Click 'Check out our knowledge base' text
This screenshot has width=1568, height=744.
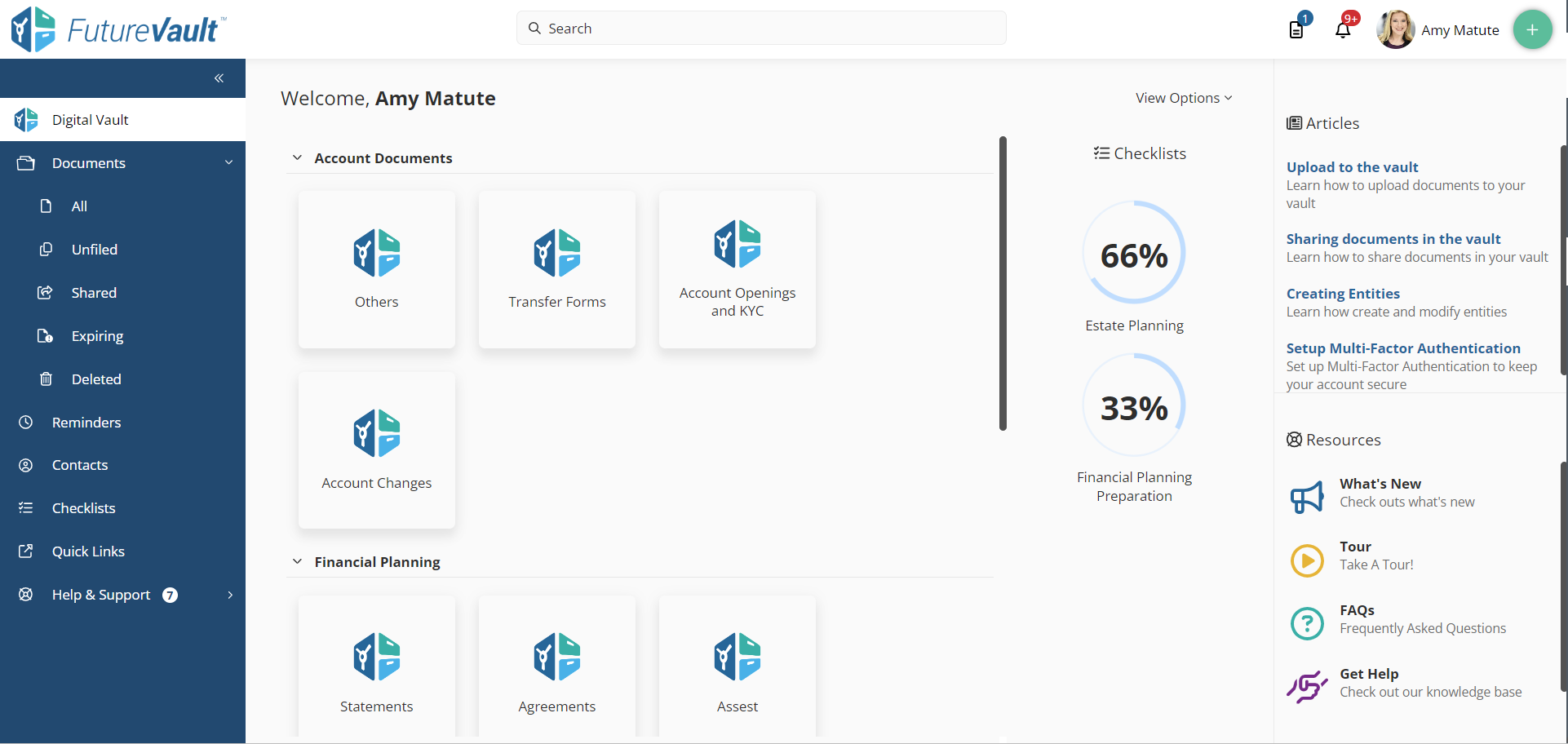1430,693
